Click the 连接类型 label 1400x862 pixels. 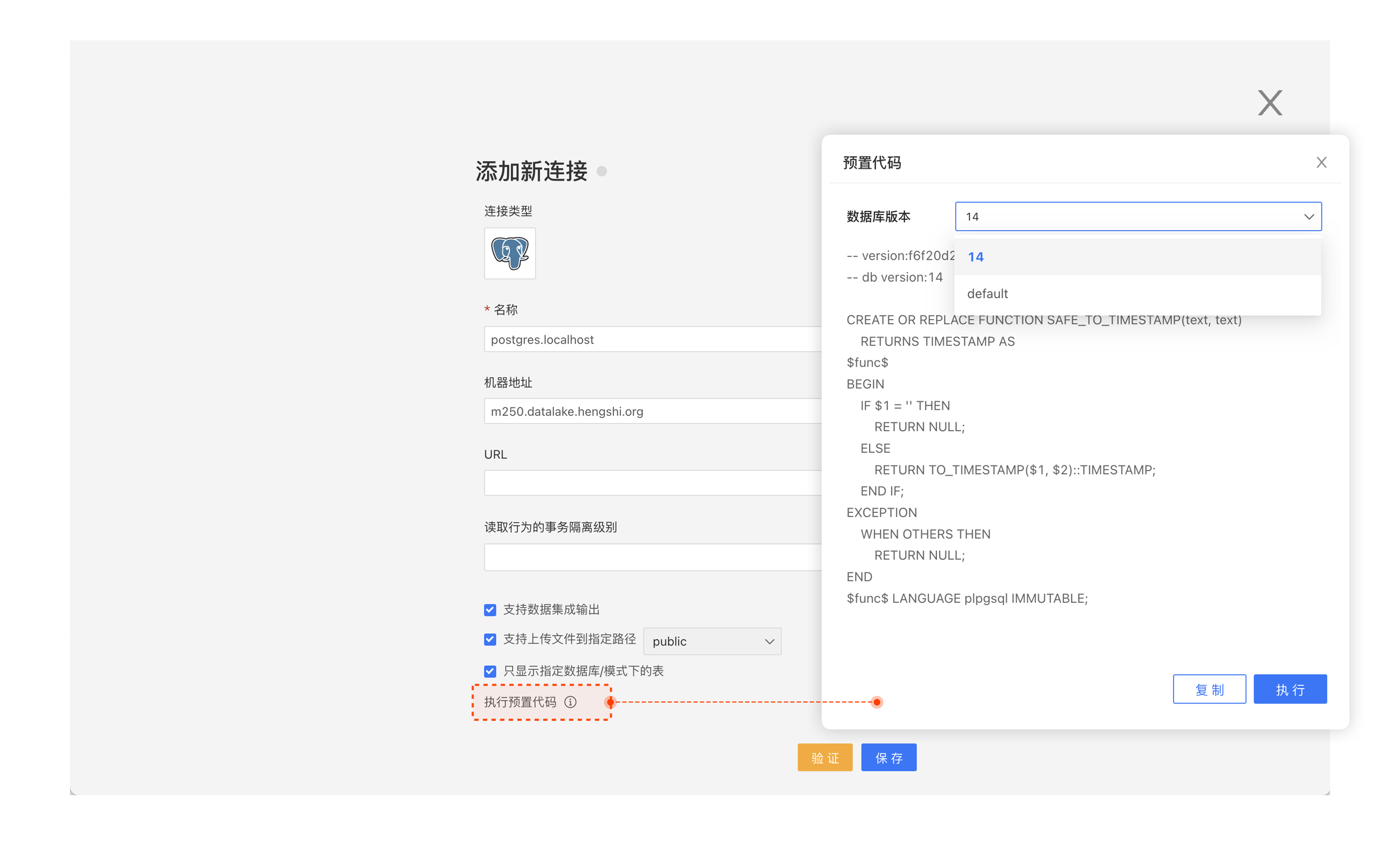(508, 211)
